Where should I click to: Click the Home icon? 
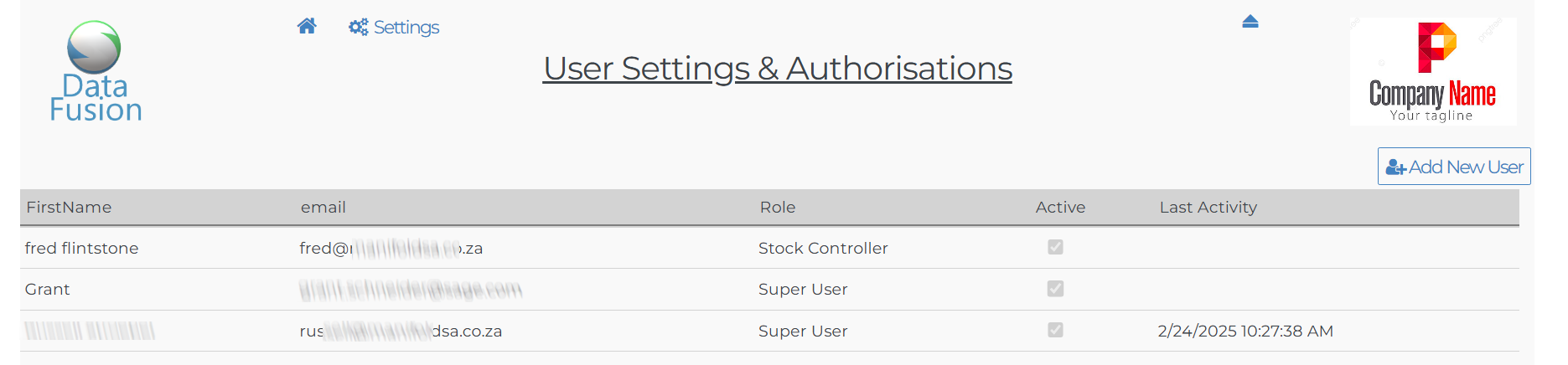[307, 26]
